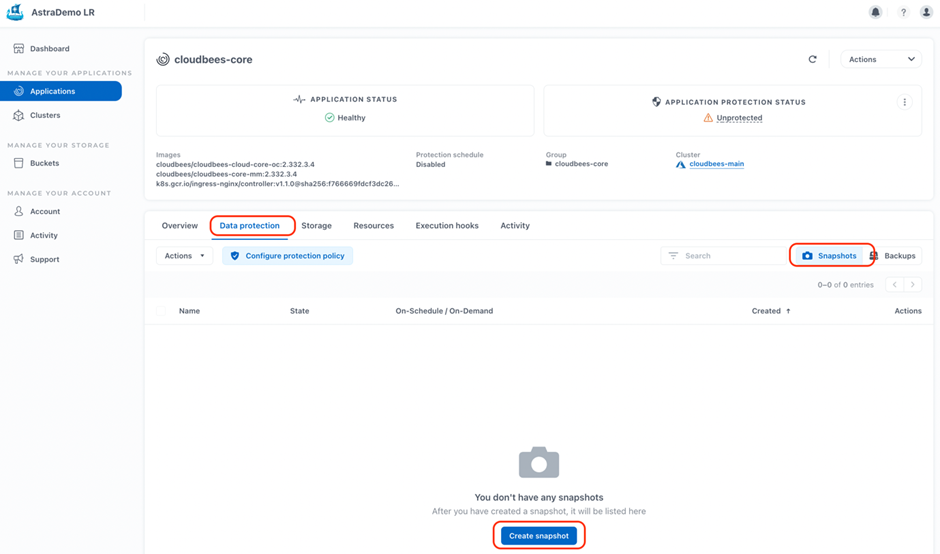
Task: Click the cloudbees-core title app icon
Action: [x=162, y=59]
